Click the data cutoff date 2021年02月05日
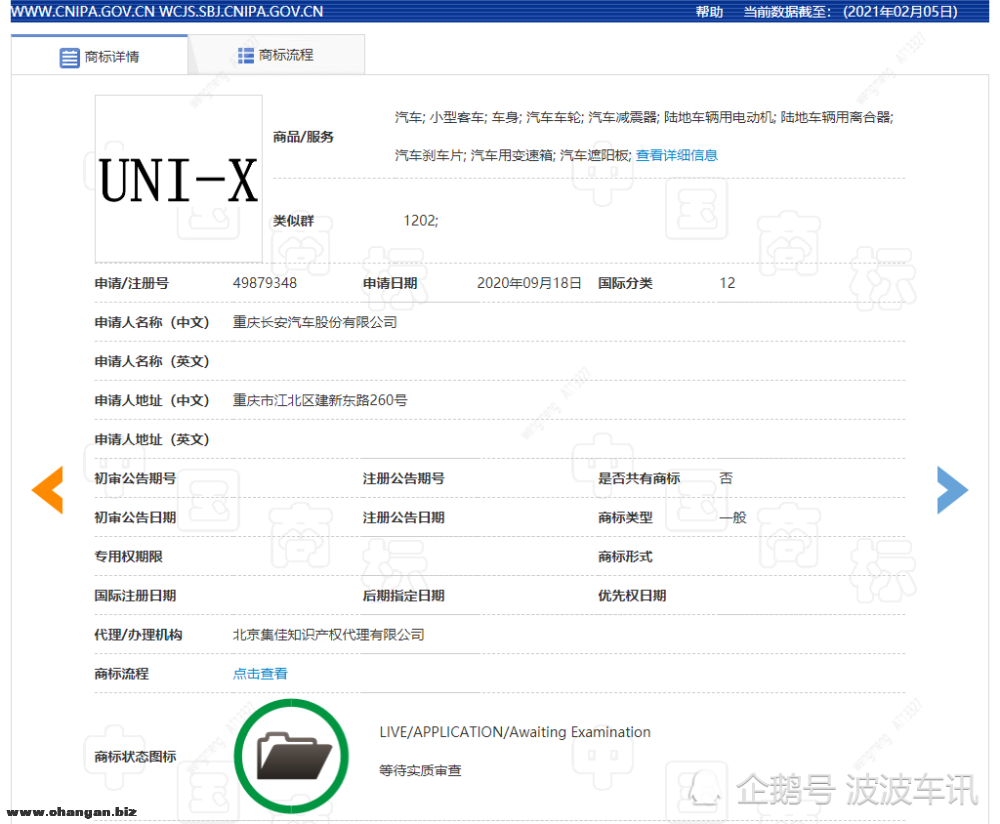The image size is (1000, 824). 901,11
